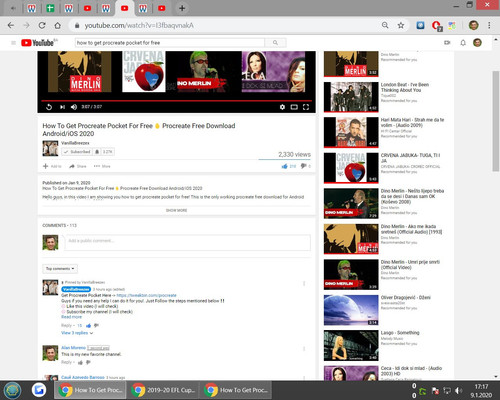Like the video with thumbs up

point(285,166)
